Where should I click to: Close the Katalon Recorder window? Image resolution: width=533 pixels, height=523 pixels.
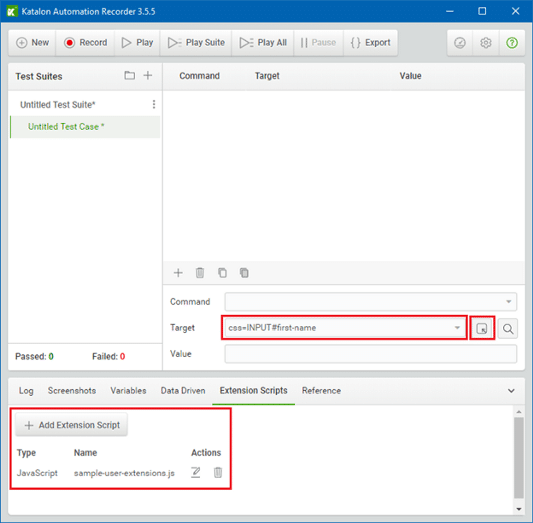click(515, 11)
